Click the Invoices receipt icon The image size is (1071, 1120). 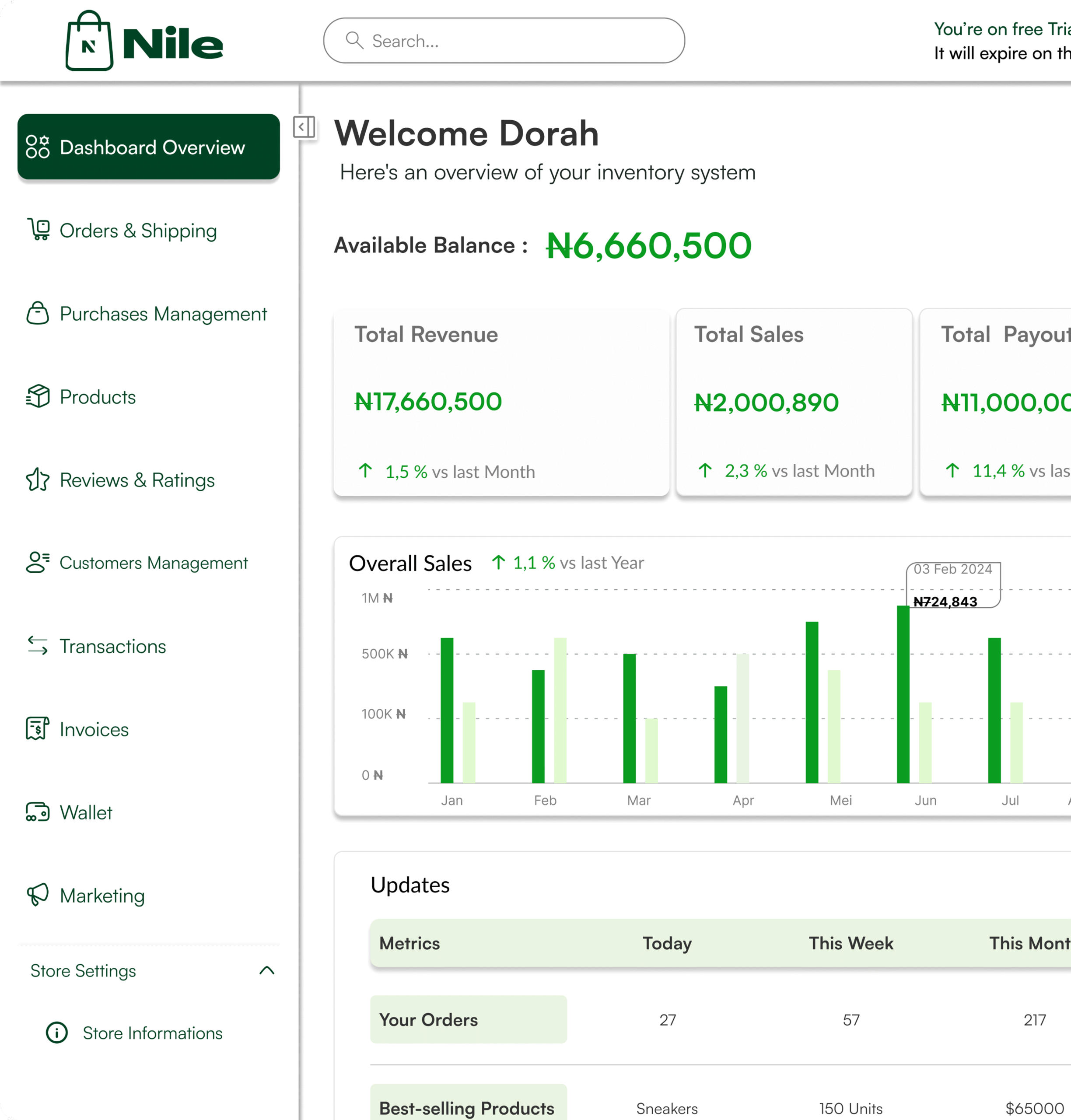click(38, 728)
